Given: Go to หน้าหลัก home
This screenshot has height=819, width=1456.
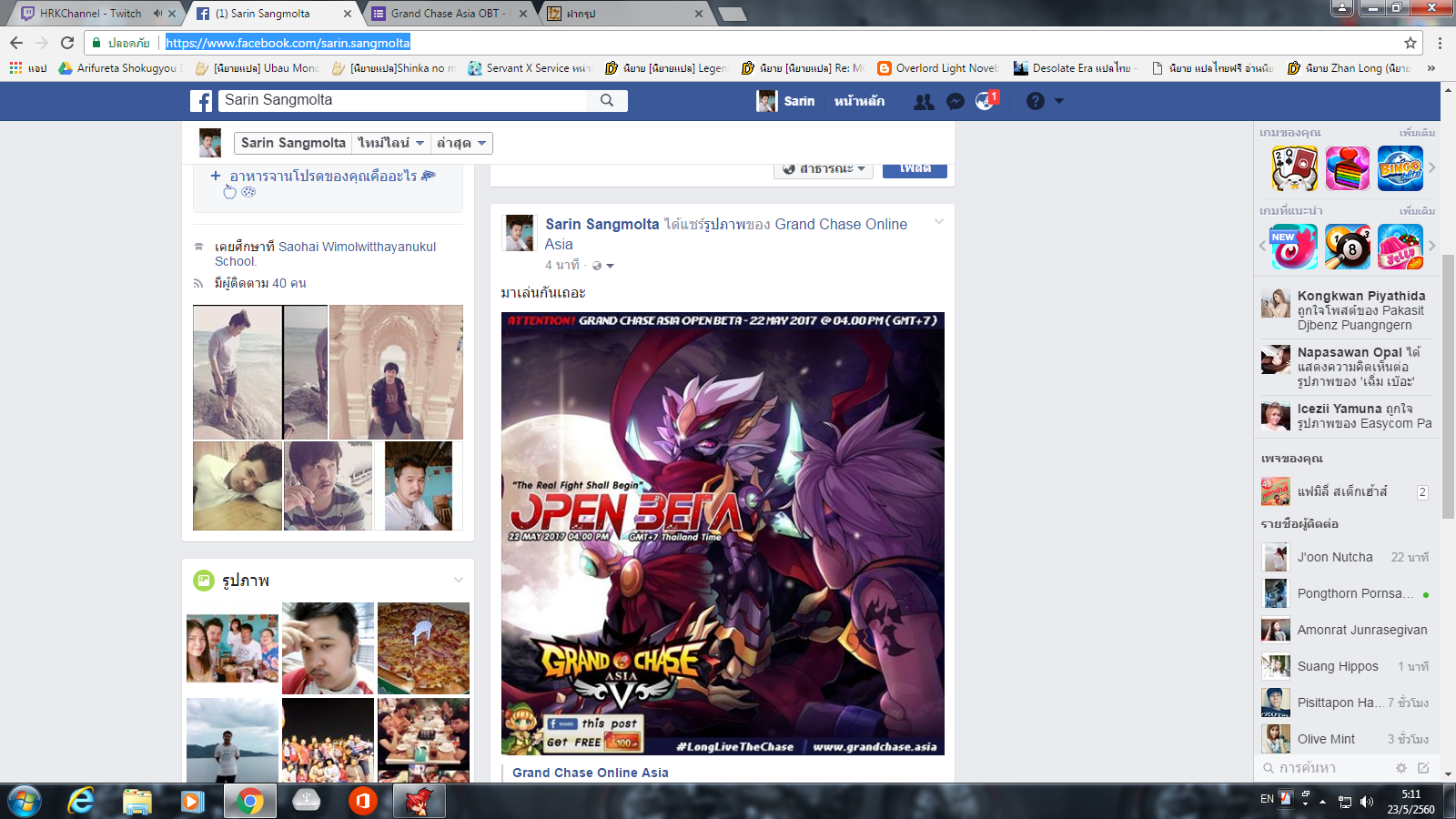Looking at the screenshot, I should [x=859, y=101].
